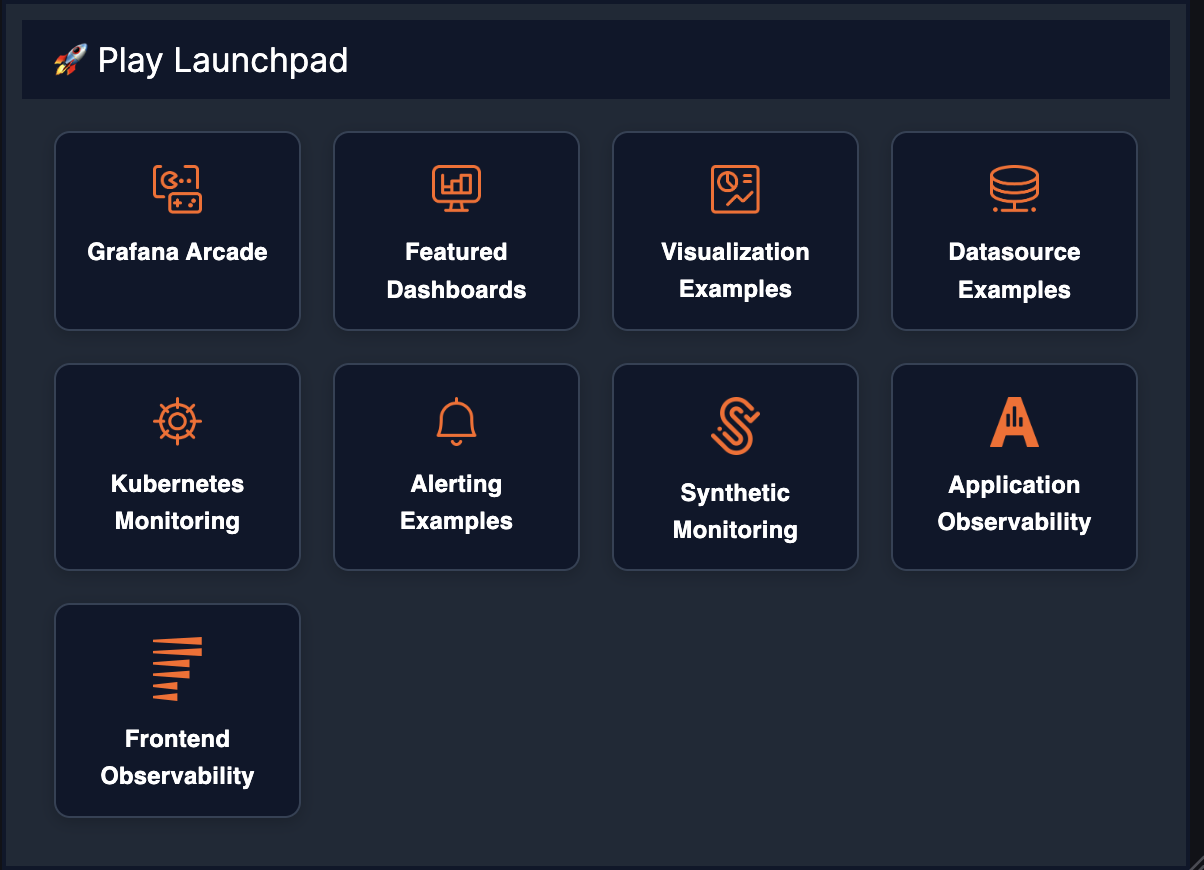Open the Application Observability card

(1014, 467)
